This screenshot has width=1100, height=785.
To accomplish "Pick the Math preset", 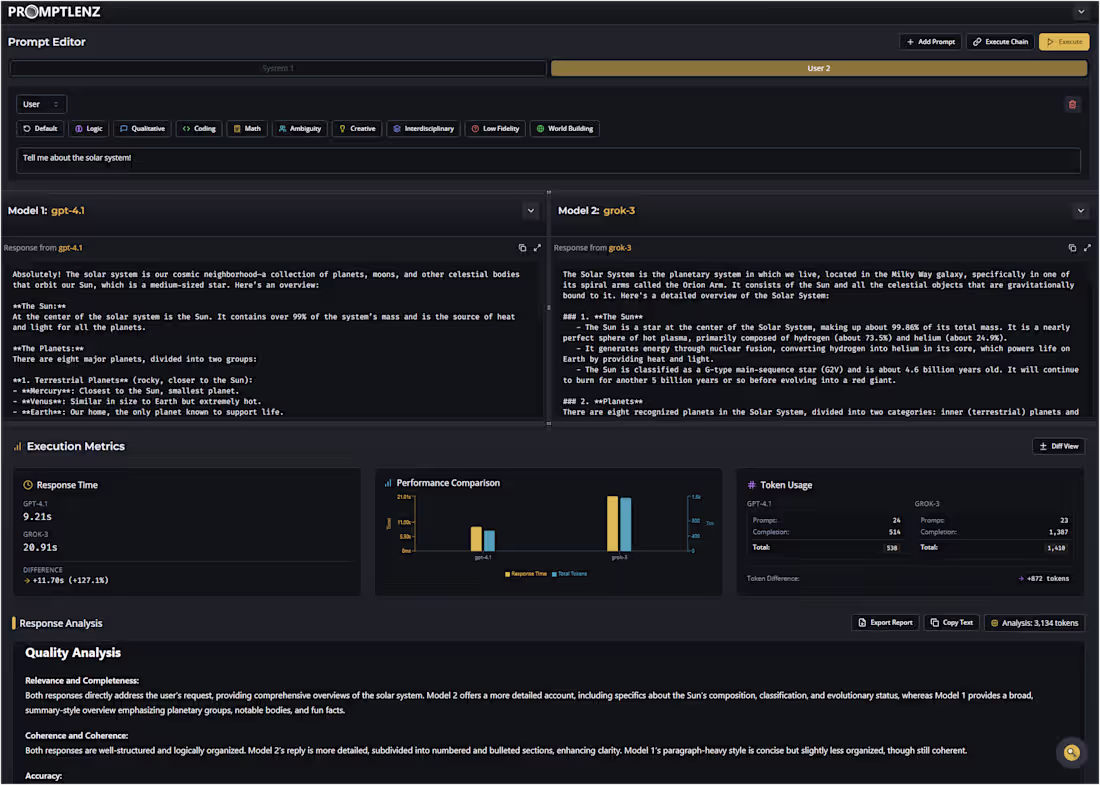I will (247, 129).
